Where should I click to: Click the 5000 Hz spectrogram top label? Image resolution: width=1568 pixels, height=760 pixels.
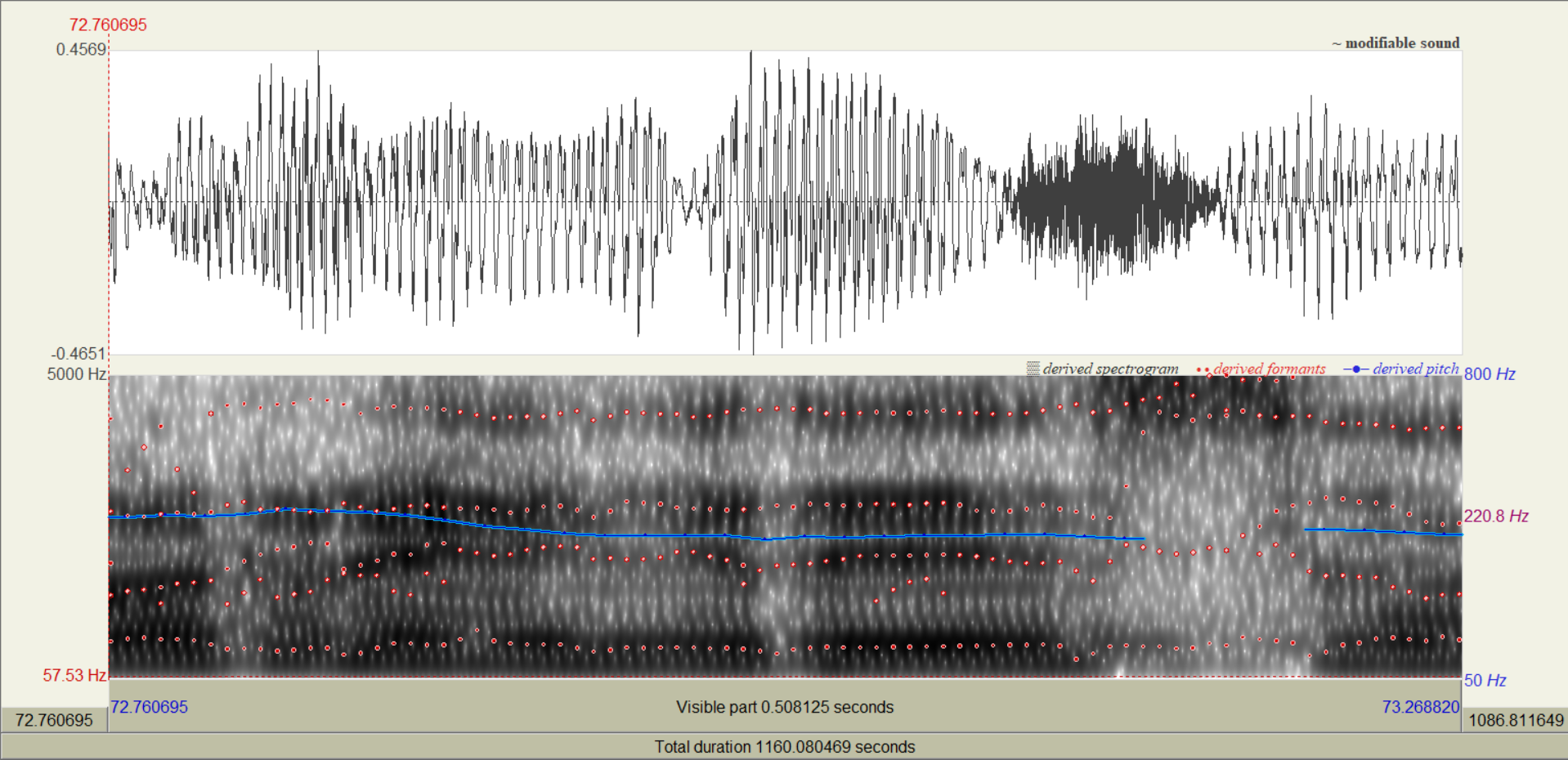click(76, 374)
